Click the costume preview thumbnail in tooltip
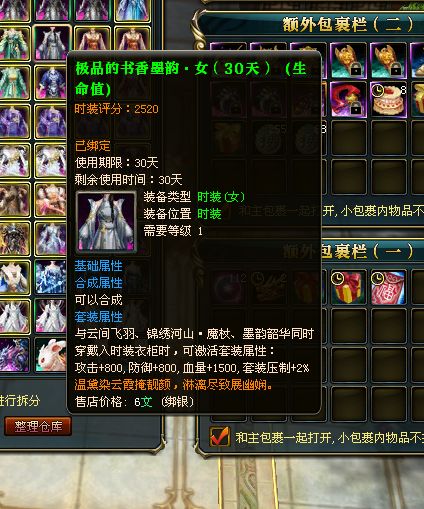Image resolution: width=424 pixels, height=509 pixels. tap(106, 222)
